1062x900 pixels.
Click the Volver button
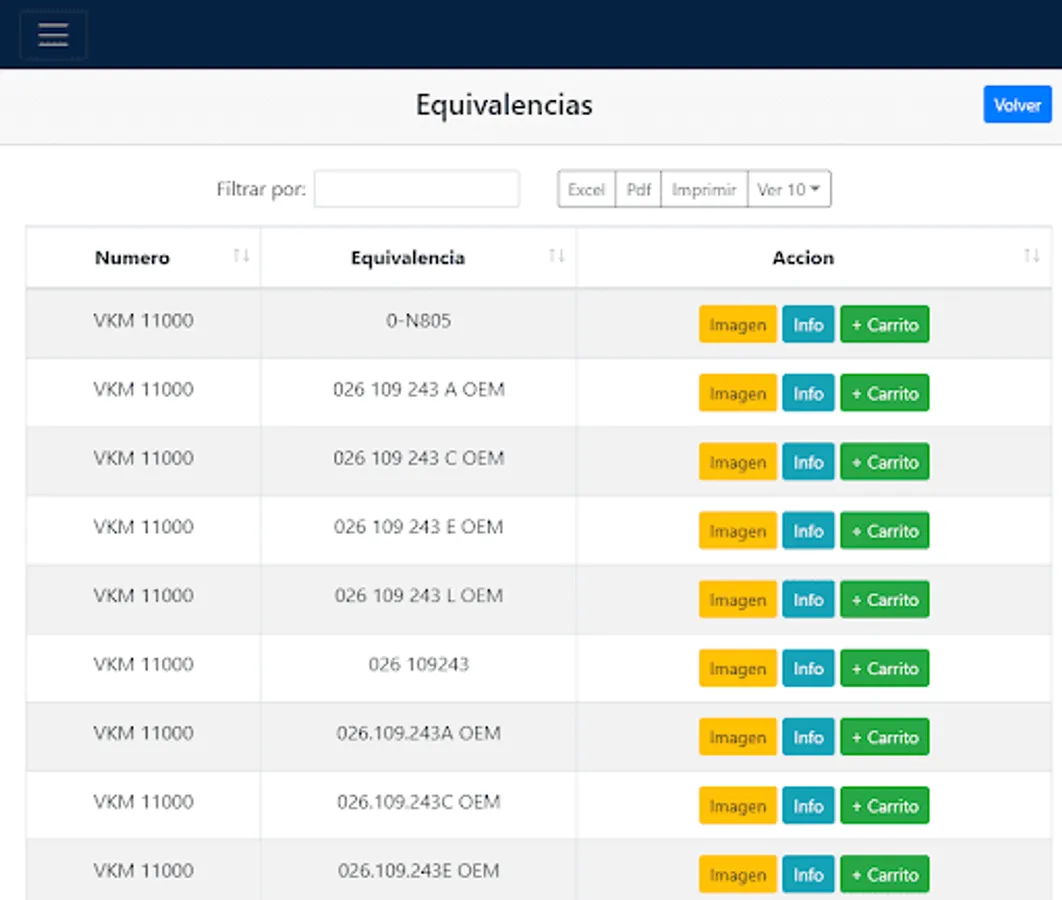pyautogui.click(x=1017, y=105)
